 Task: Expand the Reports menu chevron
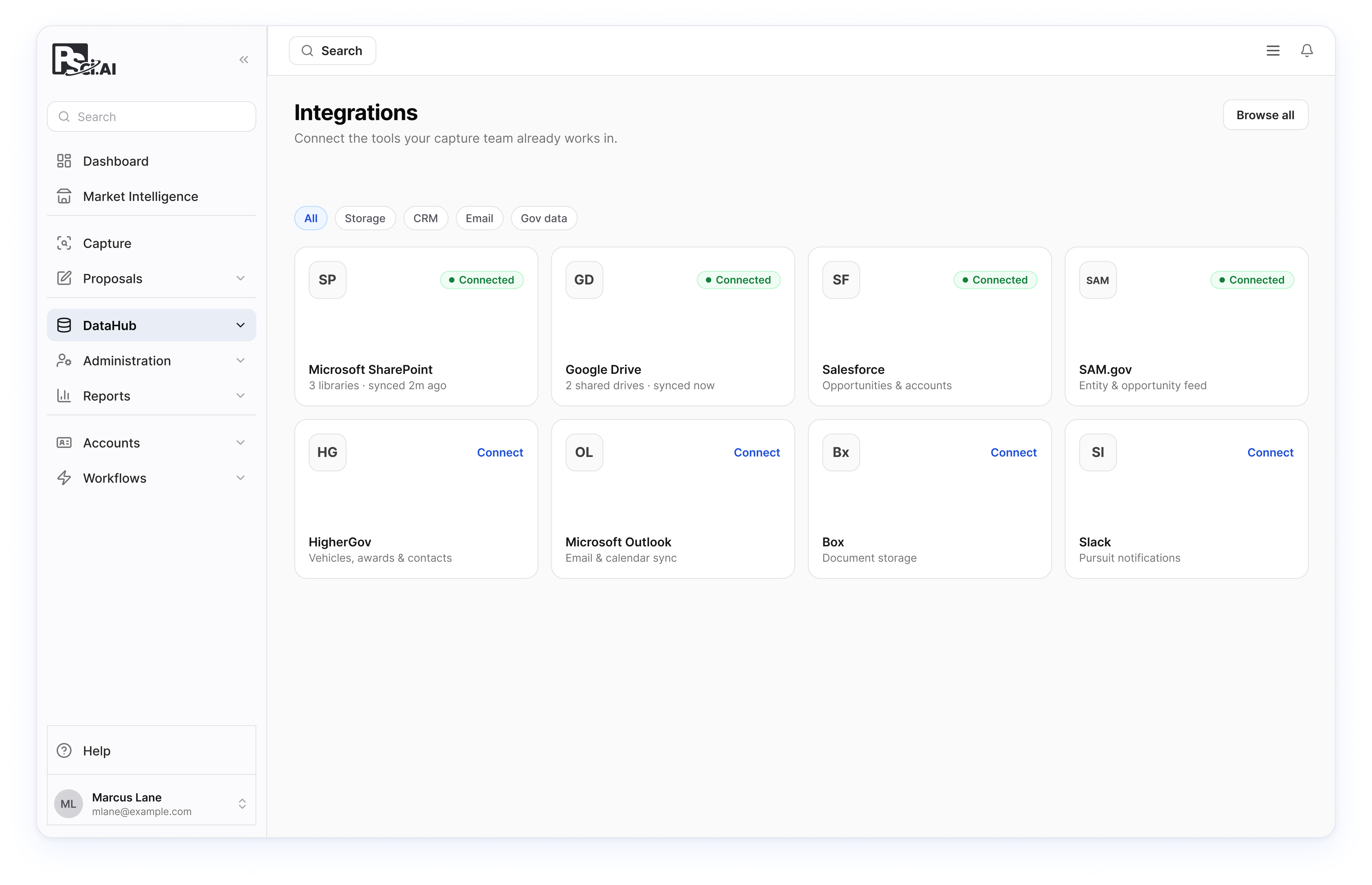point(241,395)
